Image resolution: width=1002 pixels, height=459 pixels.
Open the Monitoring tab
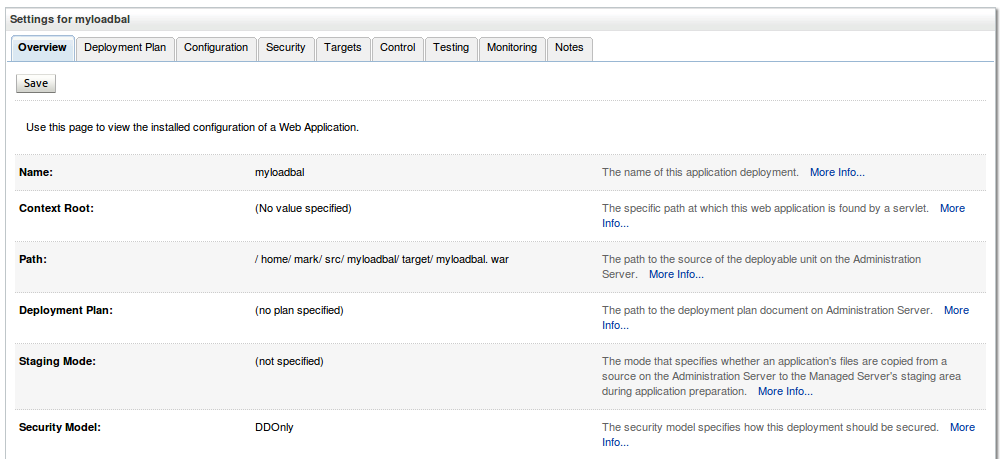click(512, 48)
